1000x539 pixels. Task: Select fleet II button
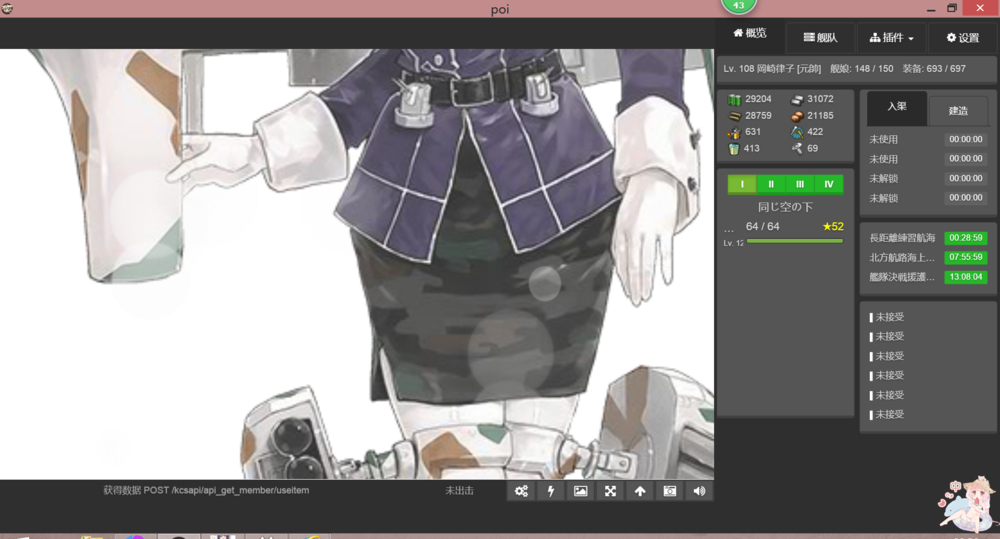[x=771, y=184]
